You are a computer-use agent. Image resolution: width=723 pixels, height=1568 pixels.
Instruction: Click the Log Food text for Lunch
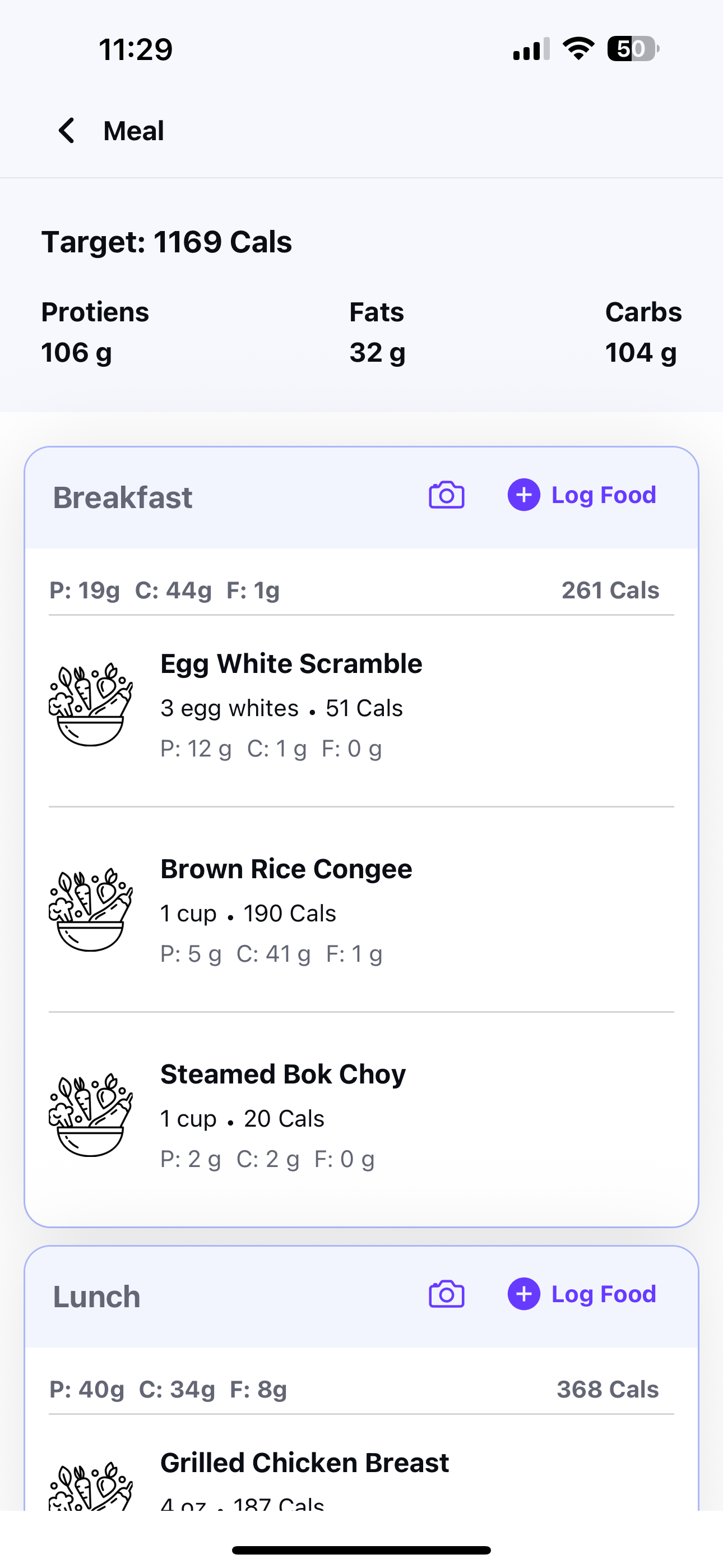pos(604,1294)
